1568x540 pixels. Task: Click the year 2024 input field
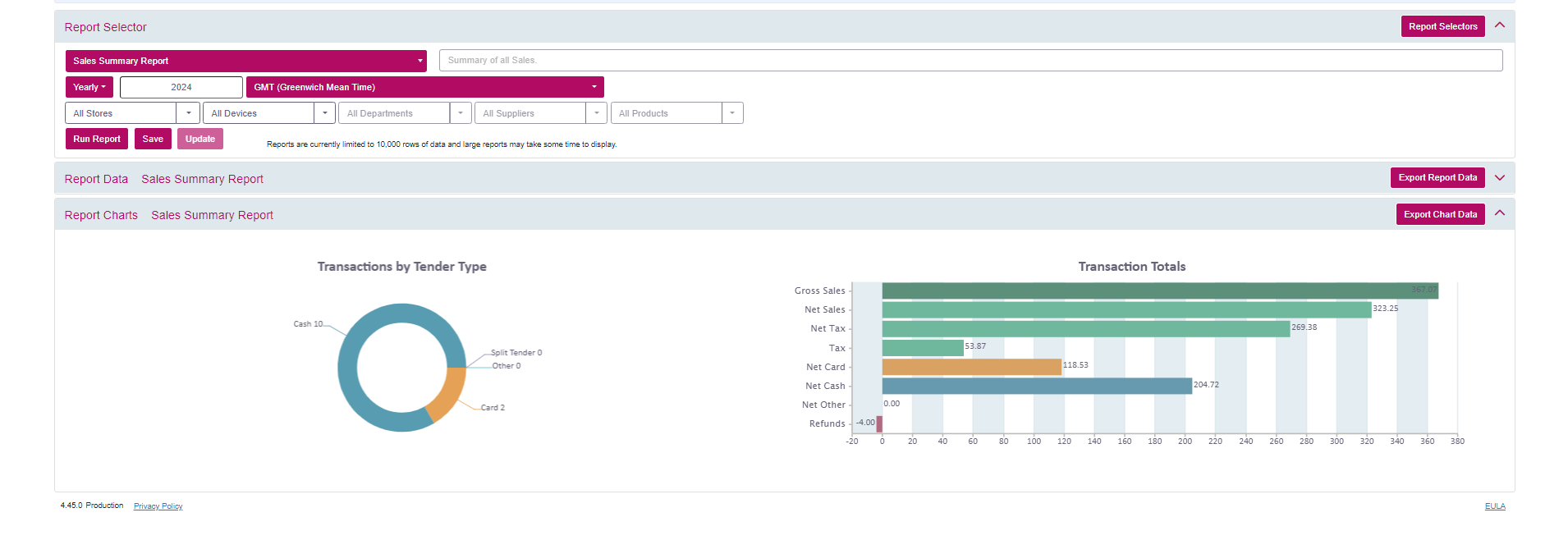181,87
